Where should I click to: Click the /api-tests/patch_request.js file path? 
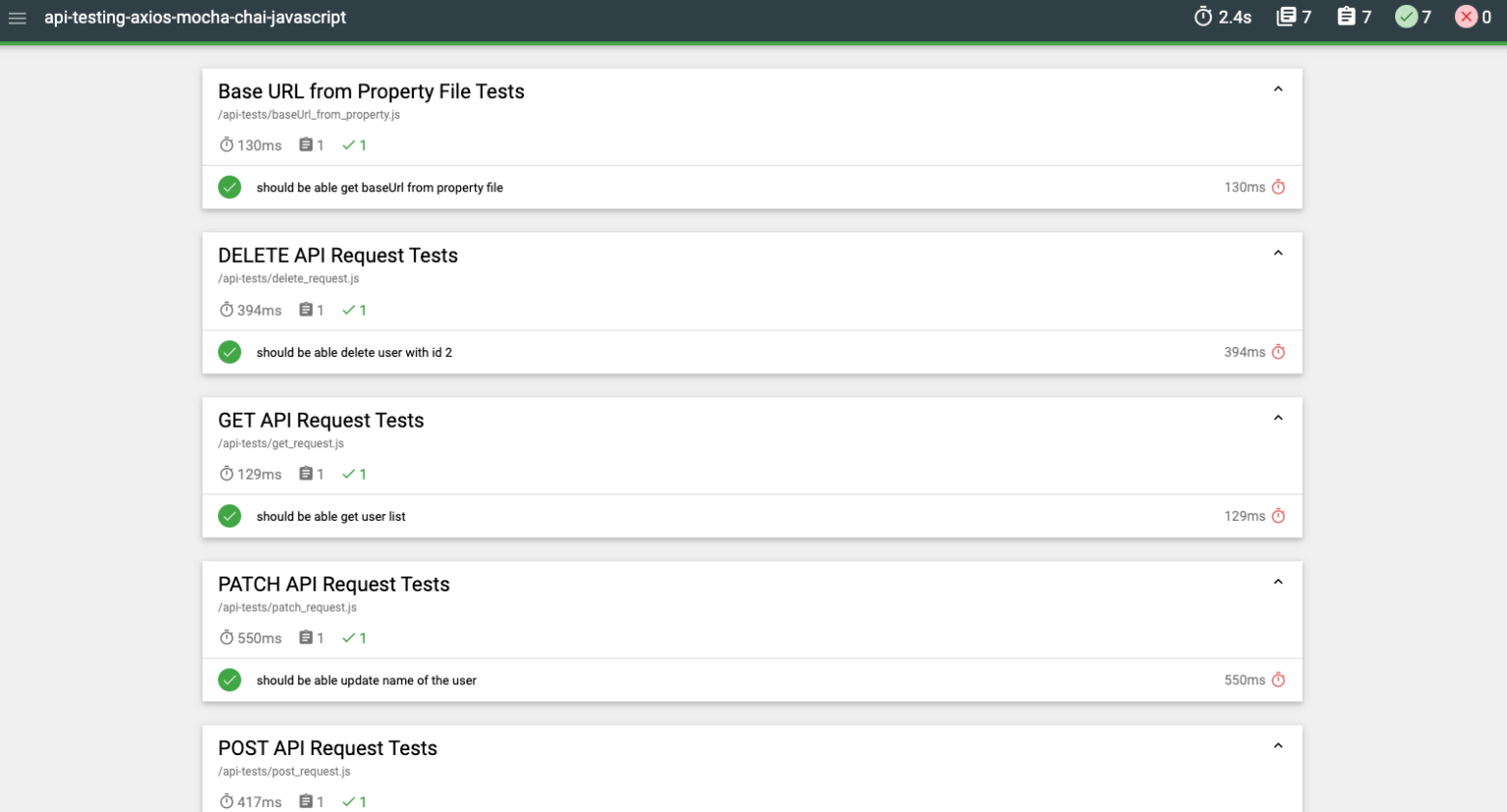(288, 606)
